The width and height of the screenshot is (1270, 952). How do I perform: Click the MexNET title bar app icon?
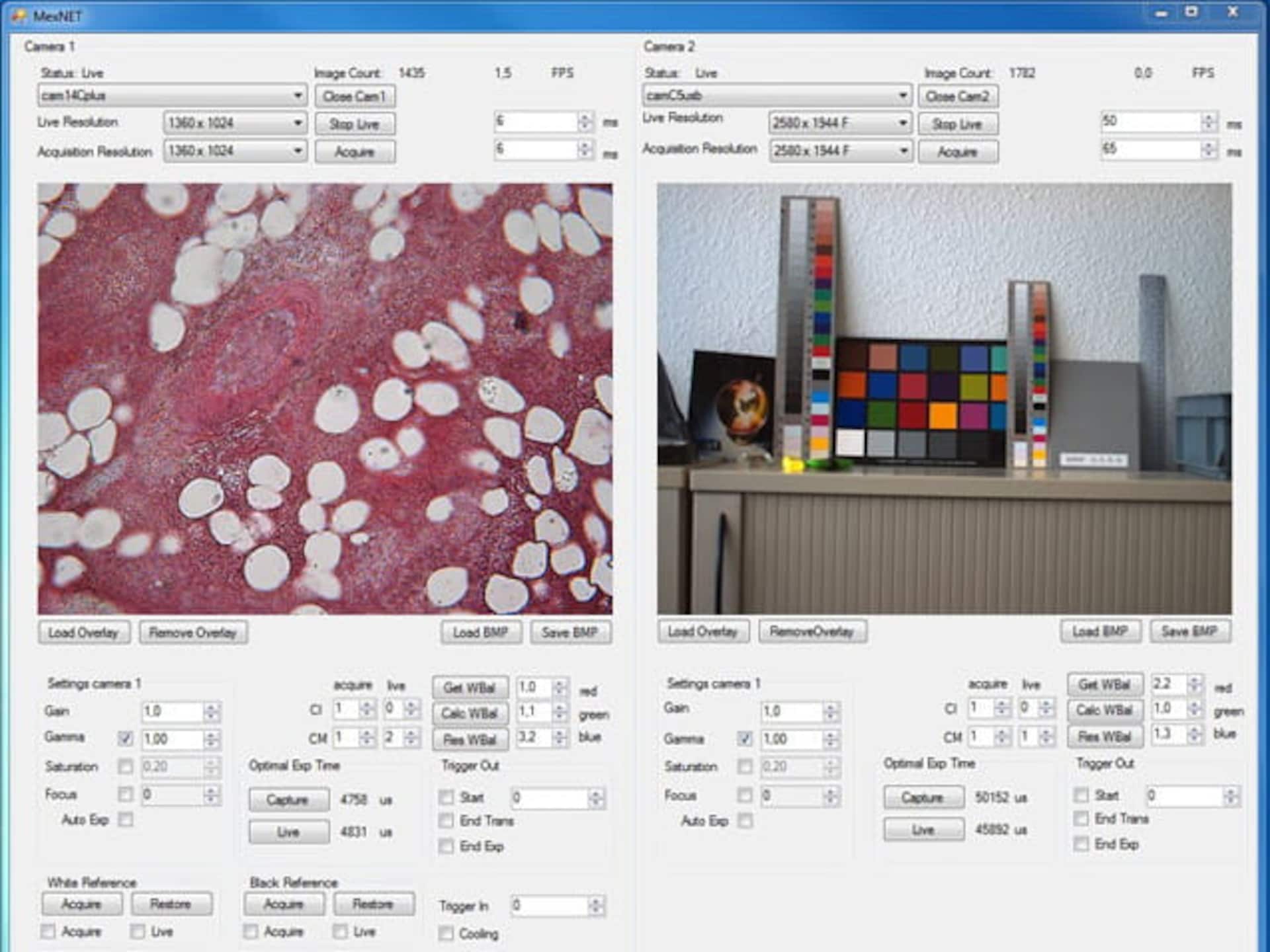19,15
